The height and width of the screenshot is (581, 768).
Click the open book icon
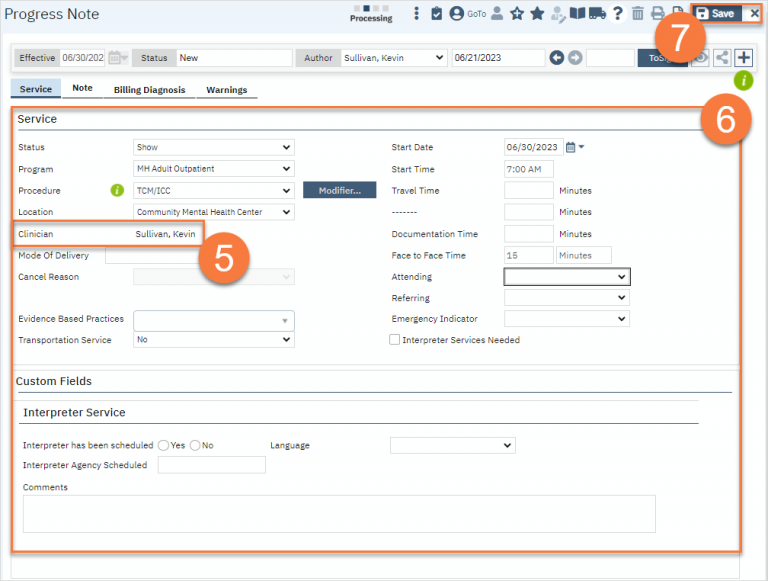pyautogui.click(x=577, y=13)
